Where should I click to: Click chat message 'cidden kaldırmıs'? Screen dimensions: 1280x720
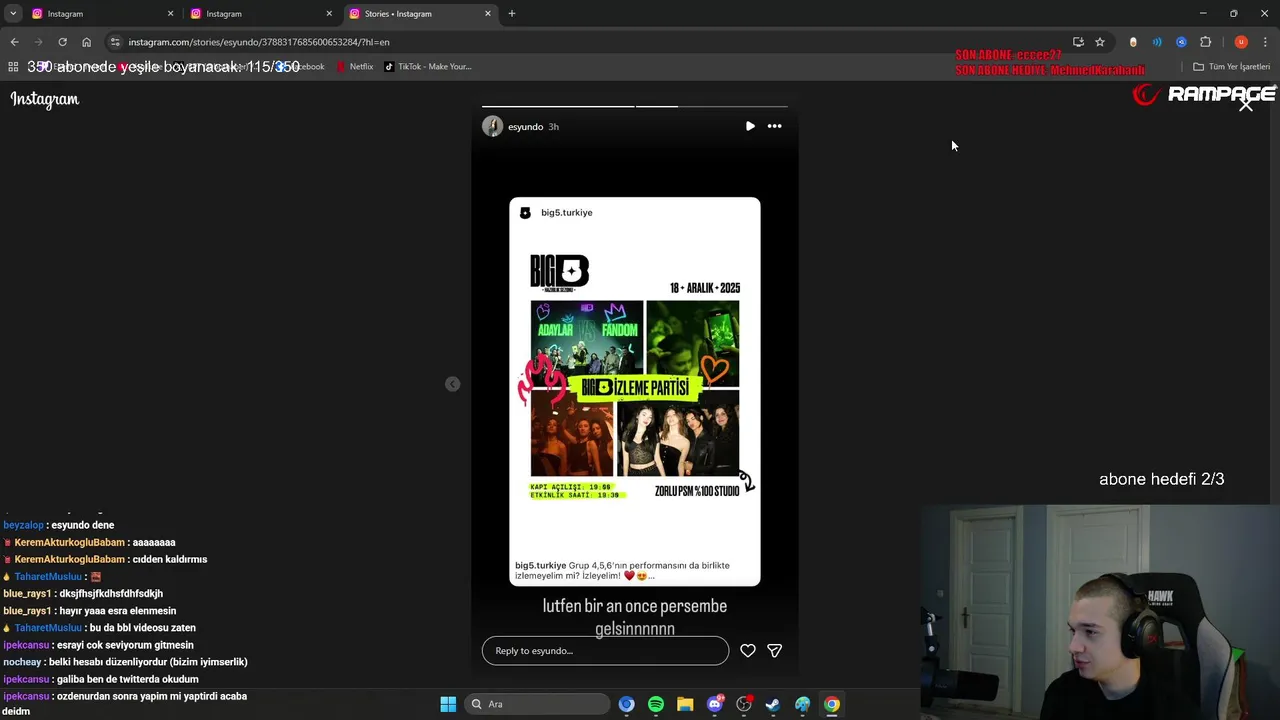click(x=170, y=559)
